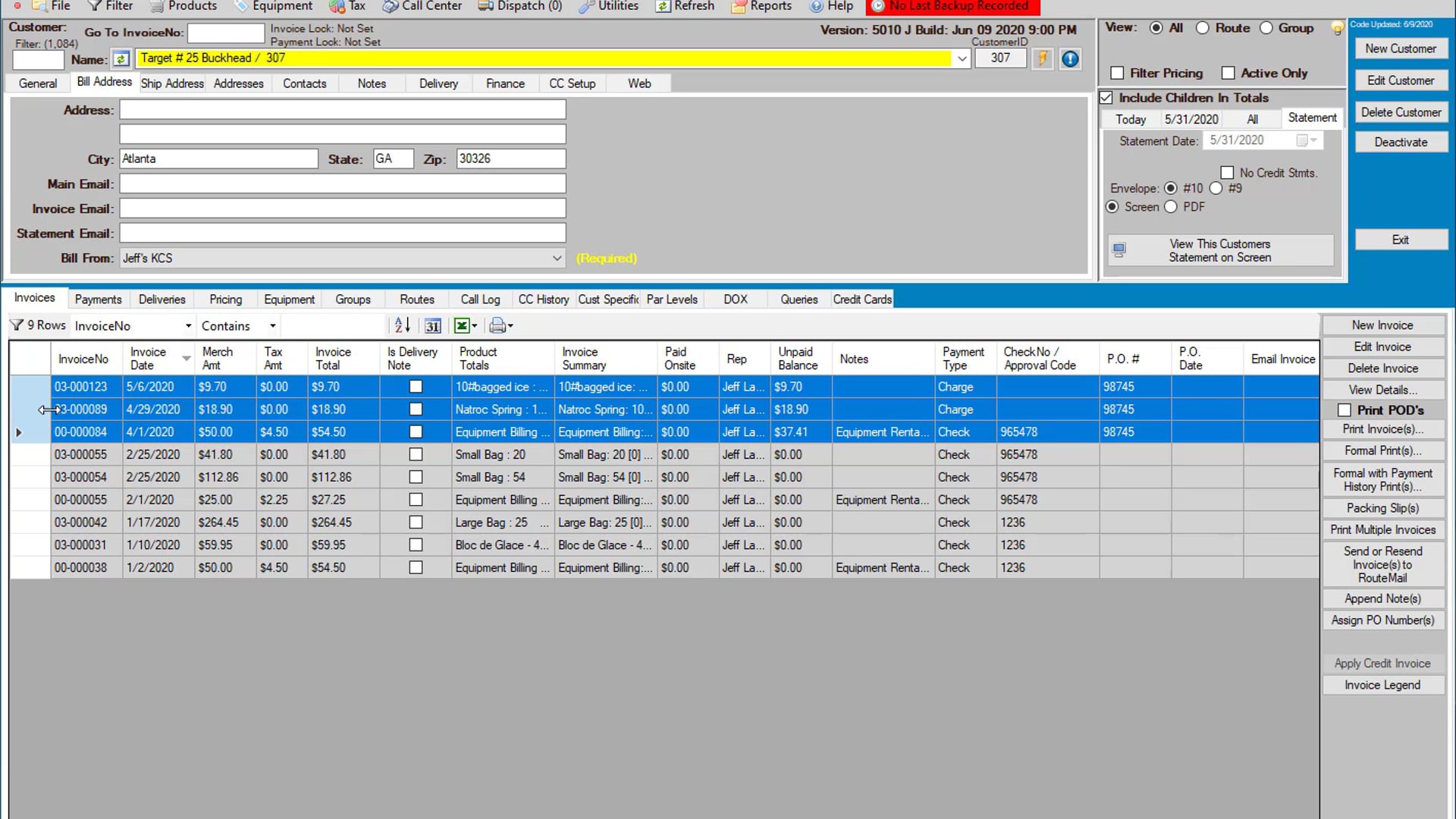Screen dimensions: 1456x819
Task: Open the CC Setup tab
Action: [572, 83]
